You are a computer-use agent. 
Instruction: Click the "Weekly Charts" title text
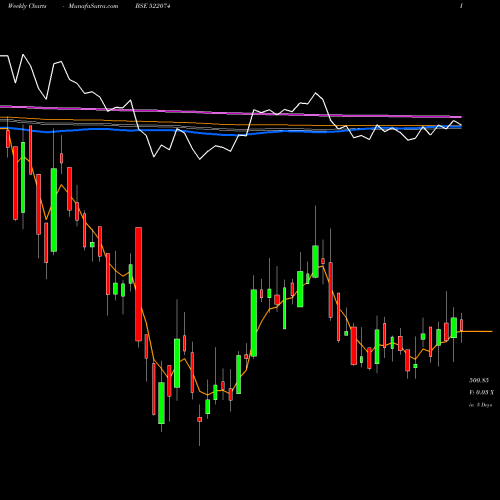click(x=27, y=6)
